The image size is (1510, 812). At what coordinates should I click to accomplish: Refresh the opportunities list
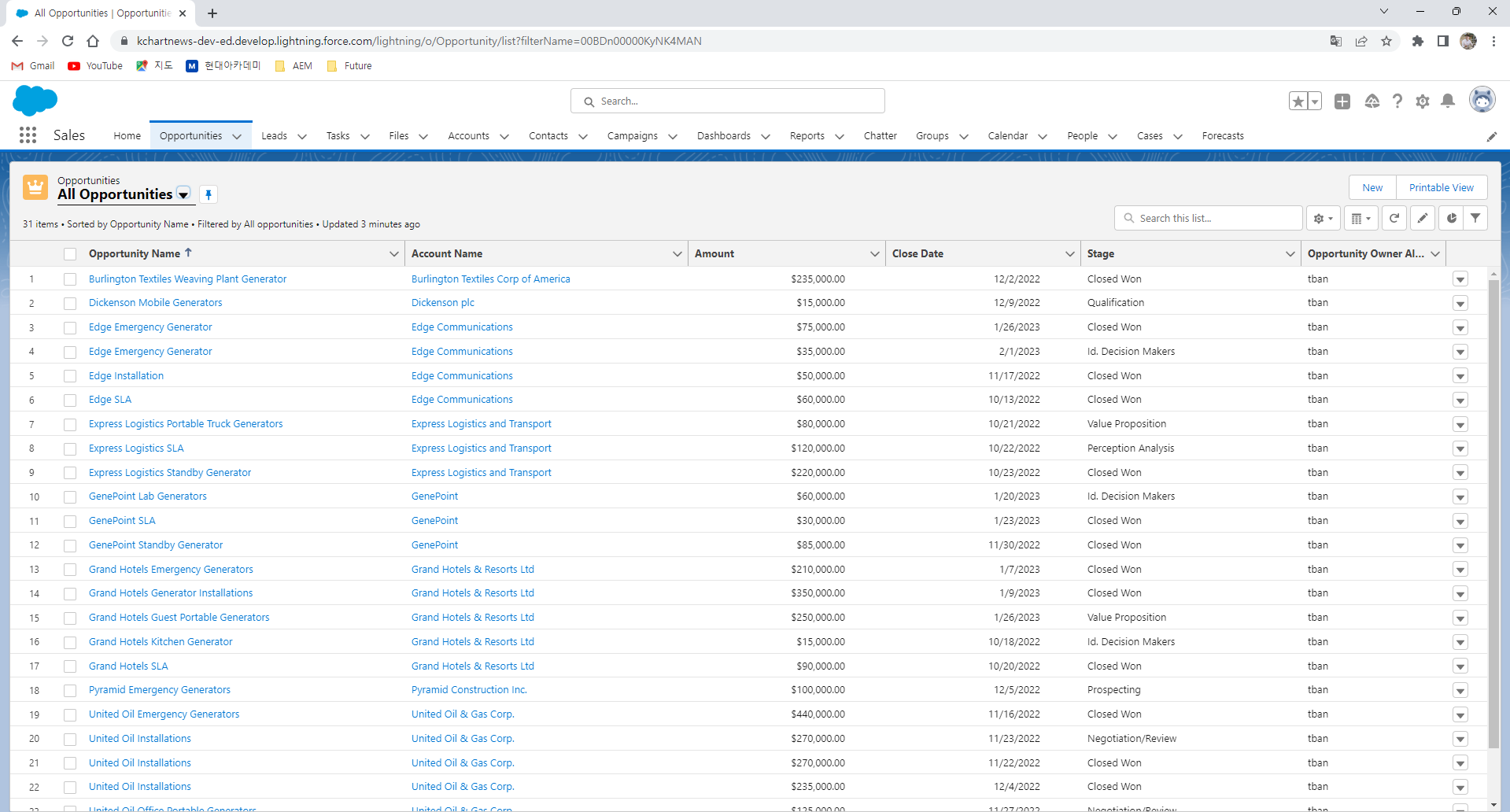click(x=1394, y=218)
